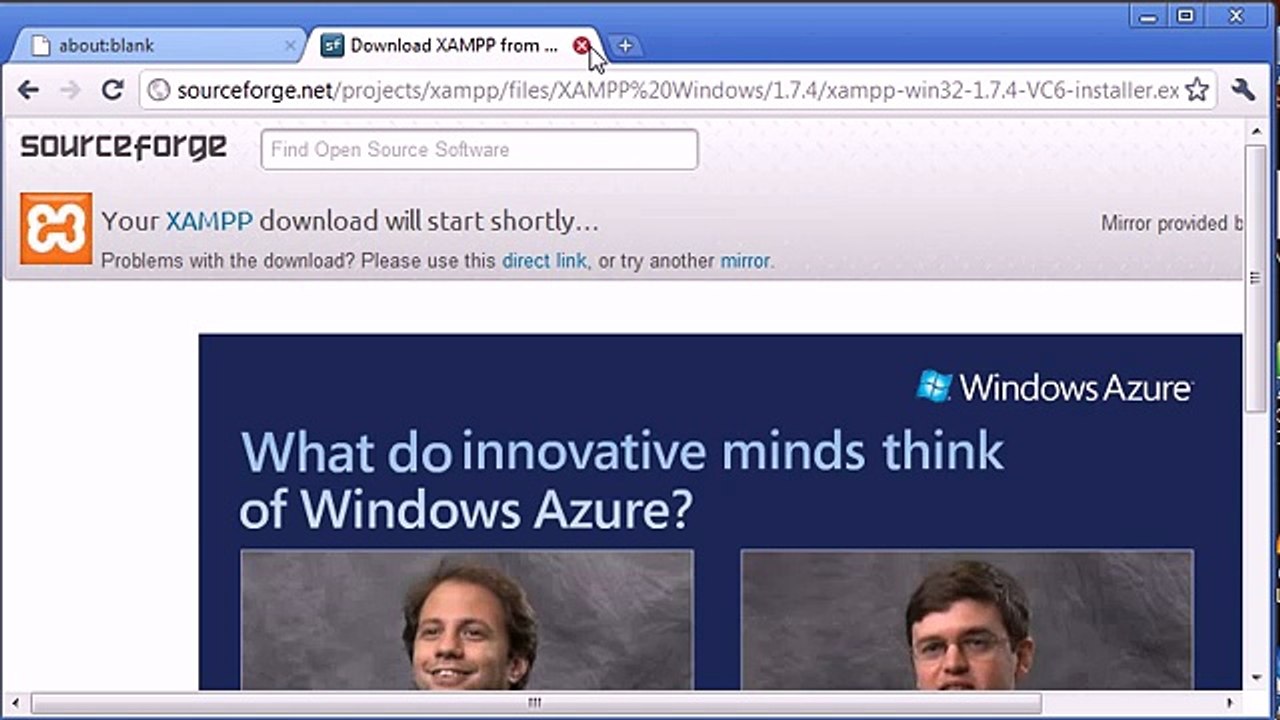Reload the page with the refresh icon
Screen dimensions: 1280x720
click(112, 90)
